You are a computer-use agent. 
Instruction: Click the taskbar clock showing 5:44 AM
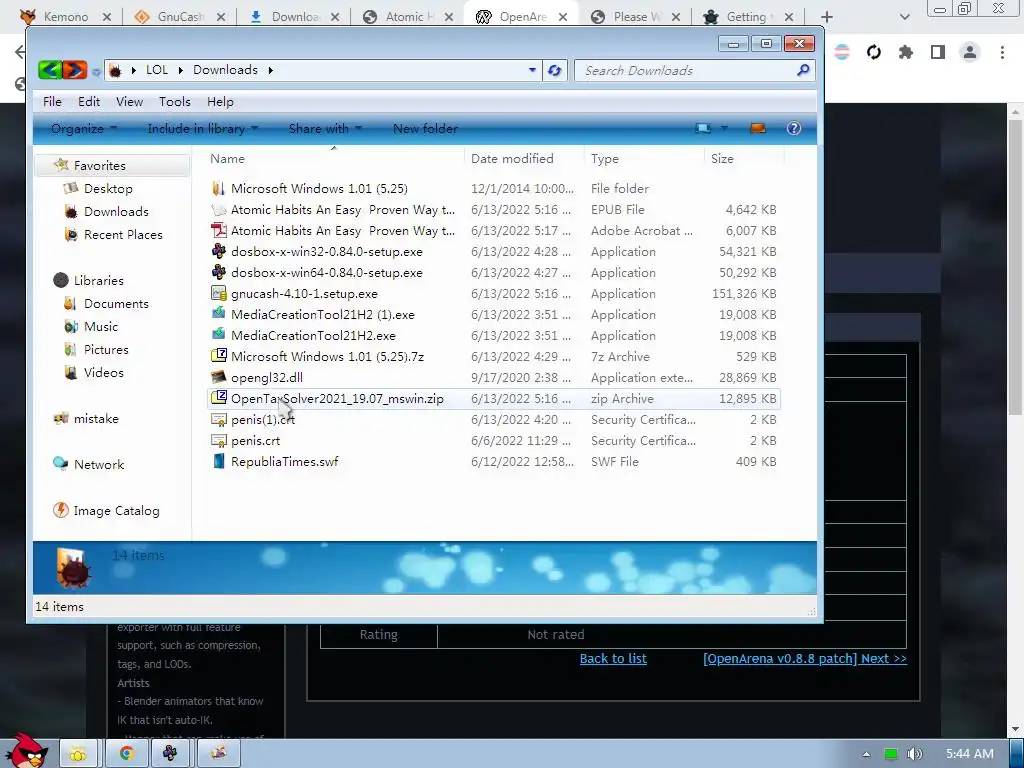[970, 754]
